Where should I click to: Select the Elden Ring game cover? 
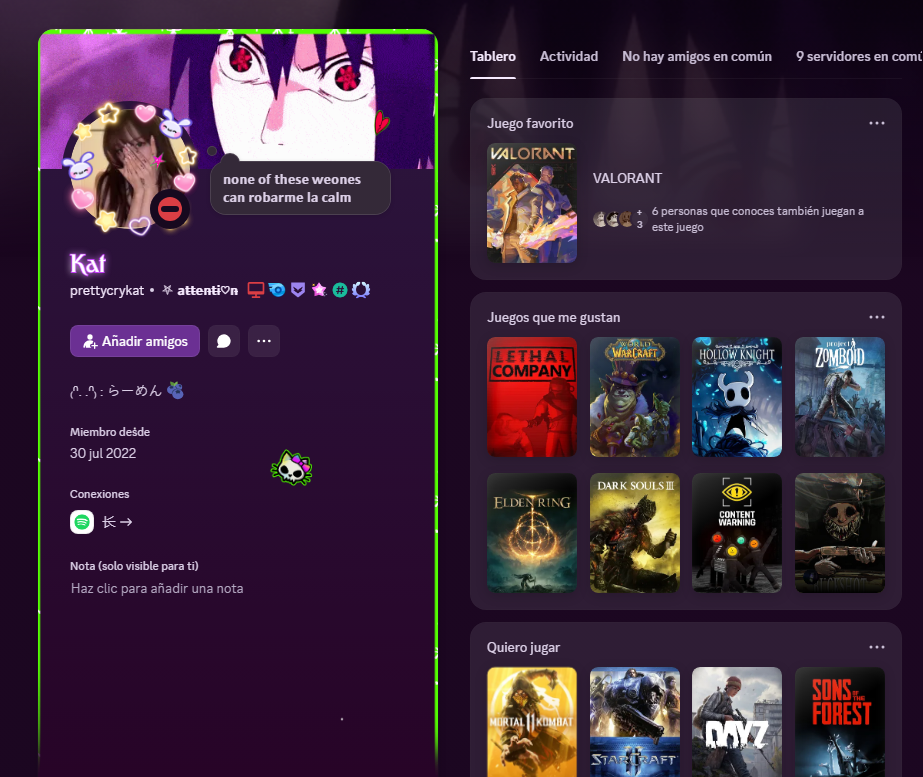(532, 533)
